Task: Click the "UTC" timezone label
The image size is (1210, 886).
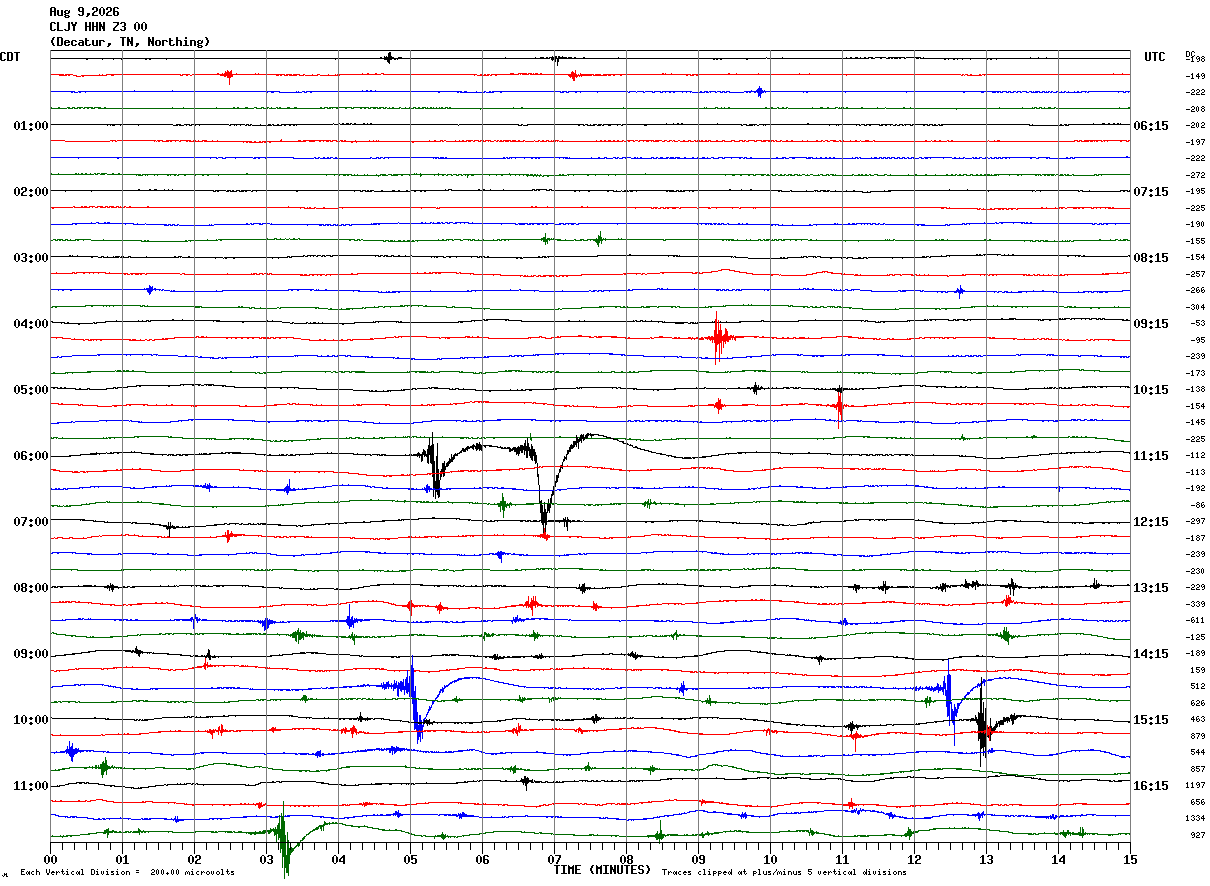Action: 1155,57
